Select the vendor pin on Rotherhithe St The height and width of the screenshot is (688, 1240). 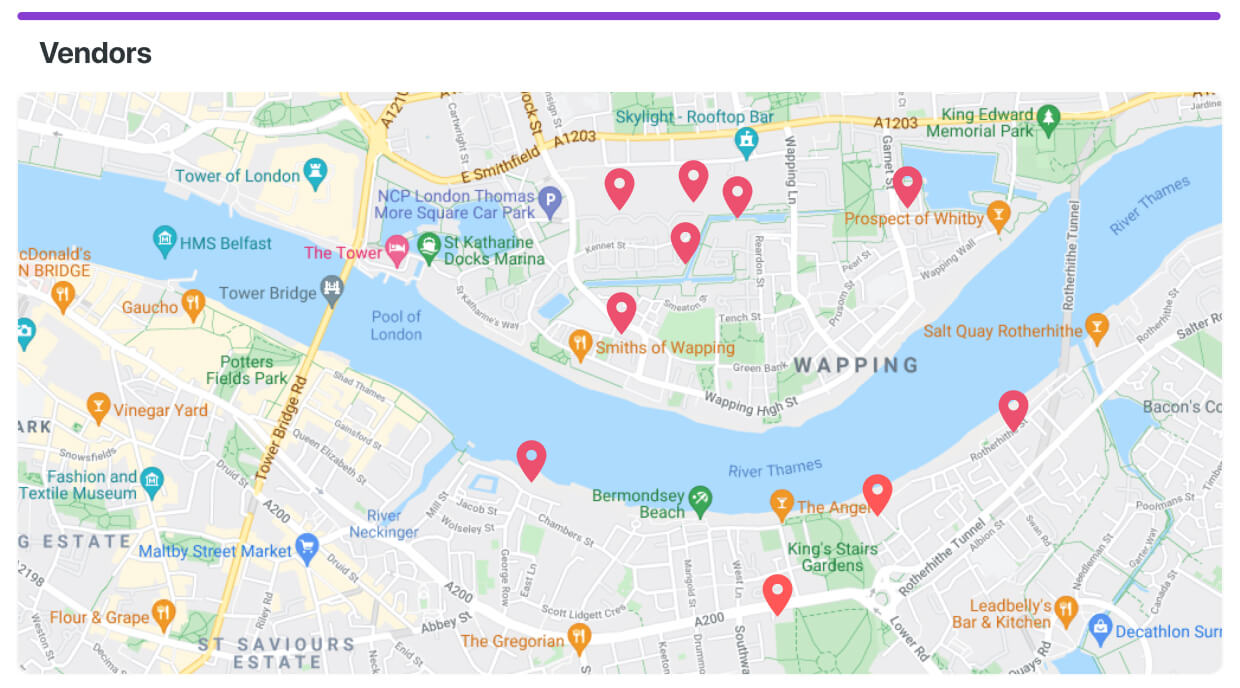[x=1013, y=411]
